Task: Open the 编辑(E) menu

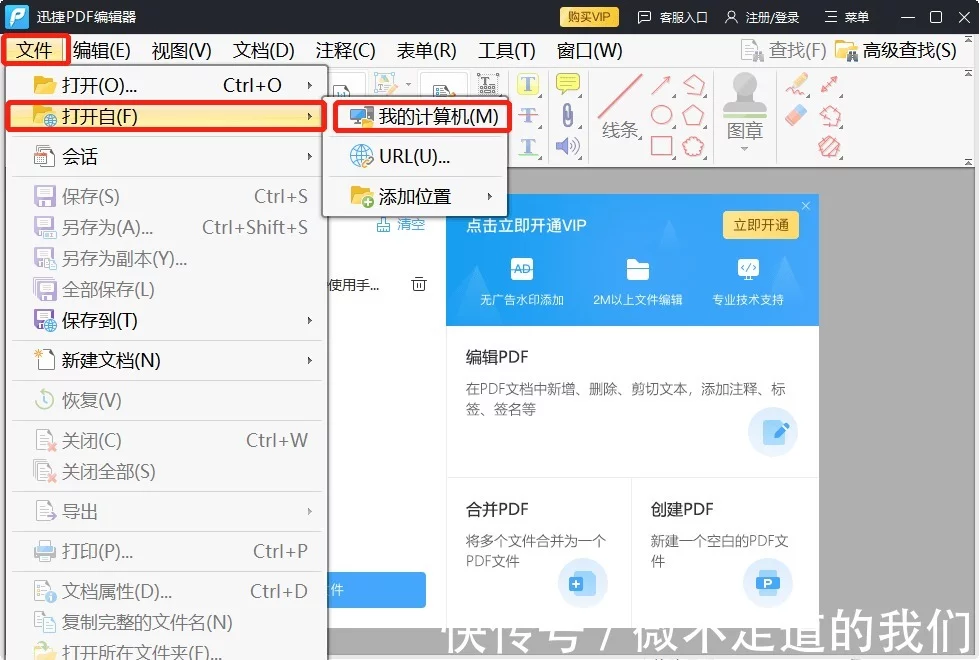Action: [101, 50]
